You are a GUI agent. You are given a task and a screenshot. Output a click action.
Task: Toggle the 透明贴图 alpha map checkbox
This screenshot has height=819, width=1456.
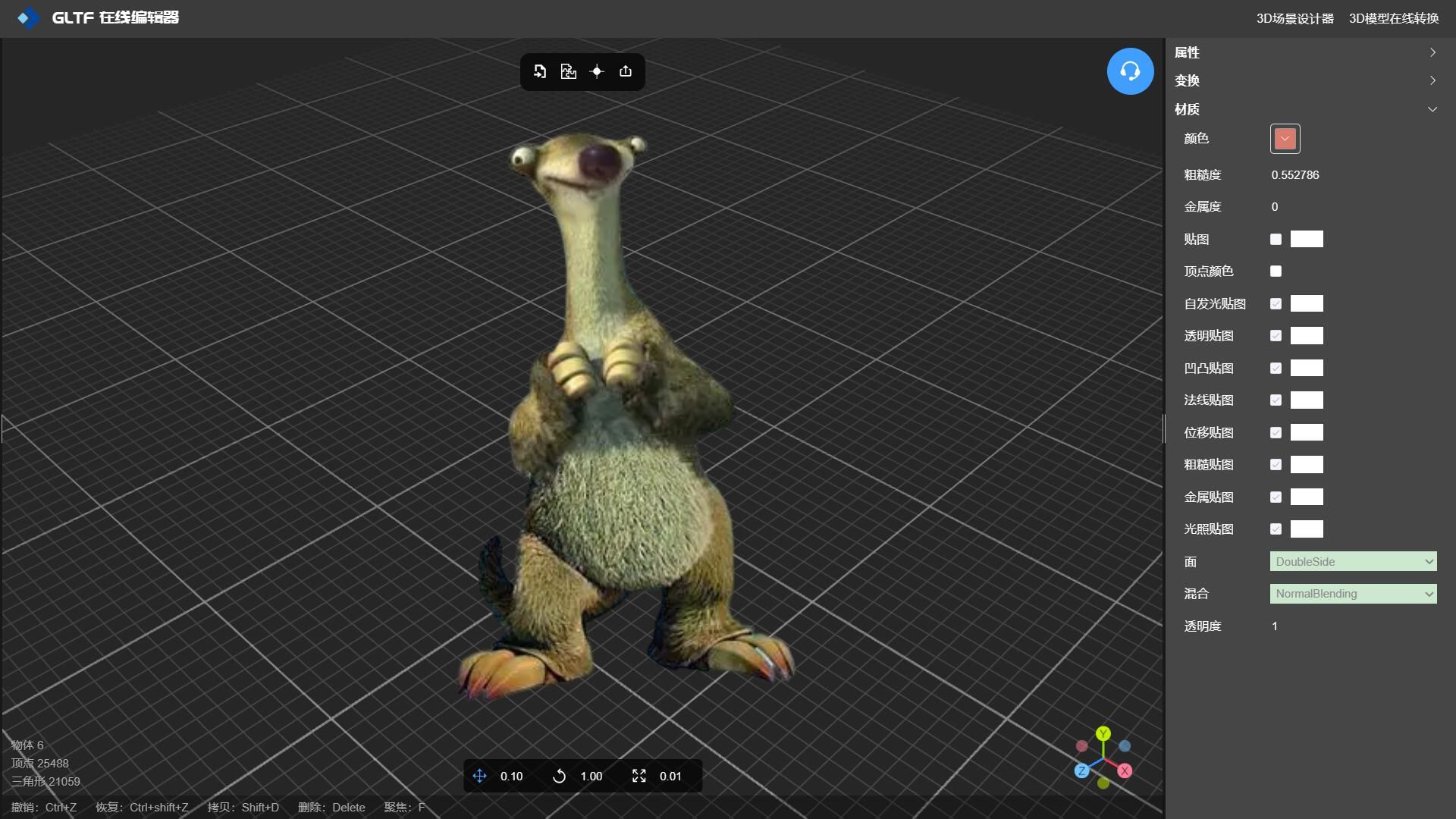pos(1276,335)
